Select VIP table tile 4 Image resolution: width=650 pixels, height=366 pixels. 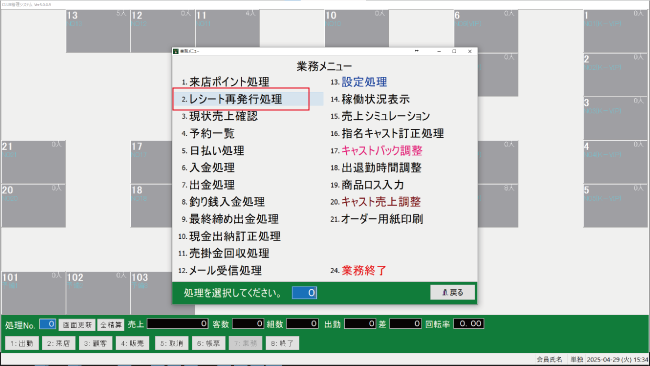point(615,162)
